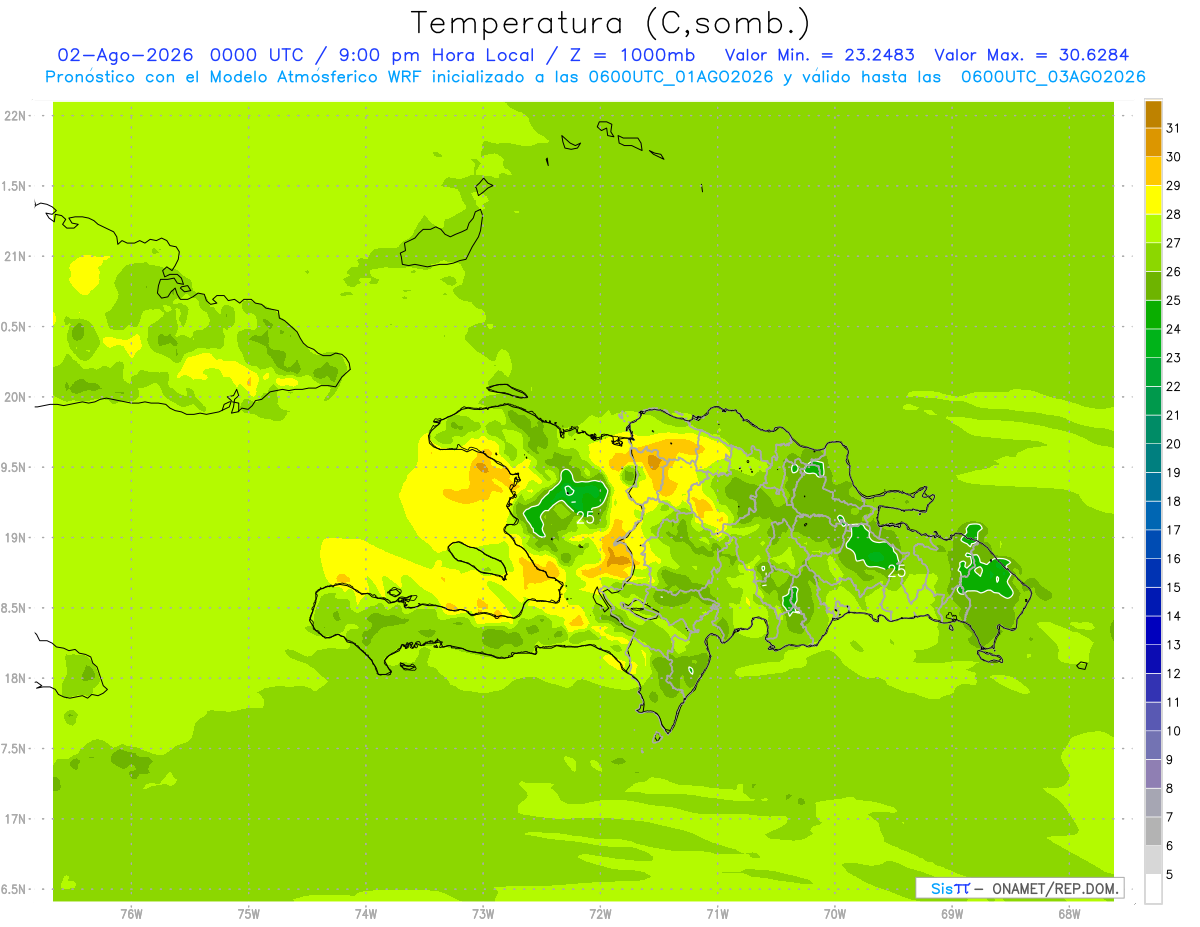
Task: Select the "Valor Min. = 23.2483" readout
Action: click(820, 55)
